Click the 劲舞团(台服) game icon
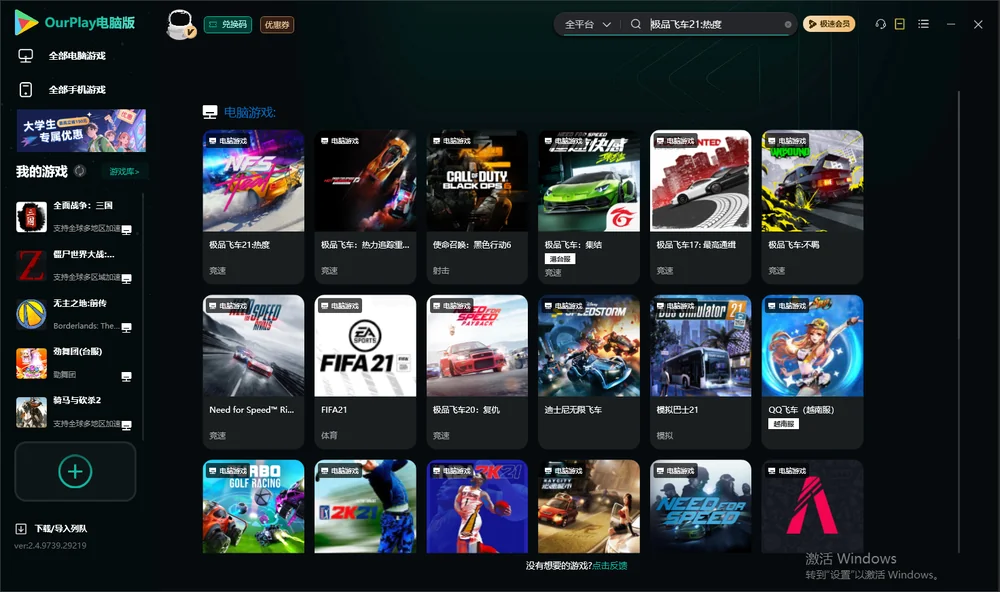Image resolution: width=1000 pixels, height=592 pixels. 31,364
